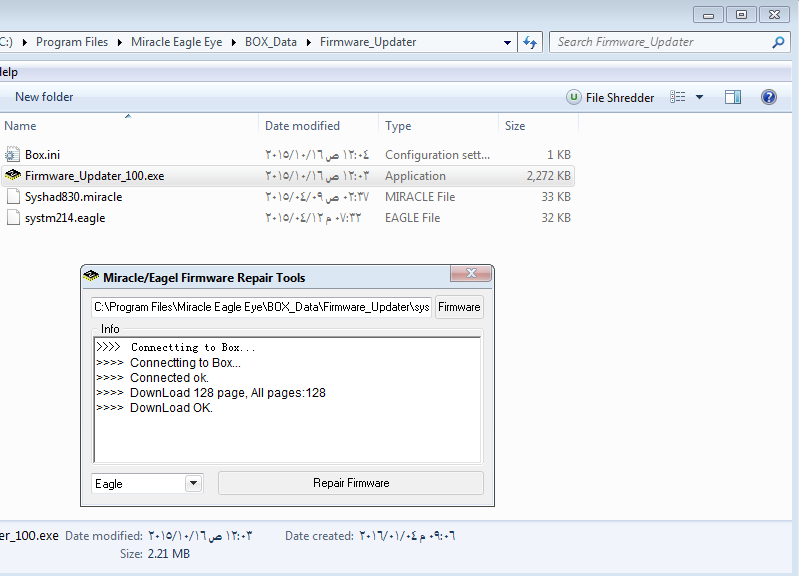Click New folder in toolbar
The width and height of the screenshot is (799, 576).
click(x=44, y=97)
